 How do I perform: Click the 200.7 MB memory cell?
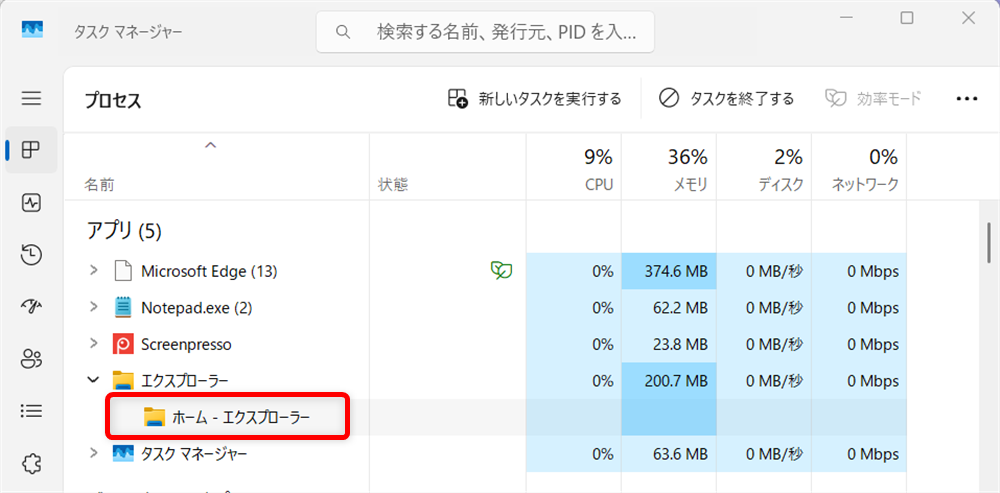click(x=669, y=381)
